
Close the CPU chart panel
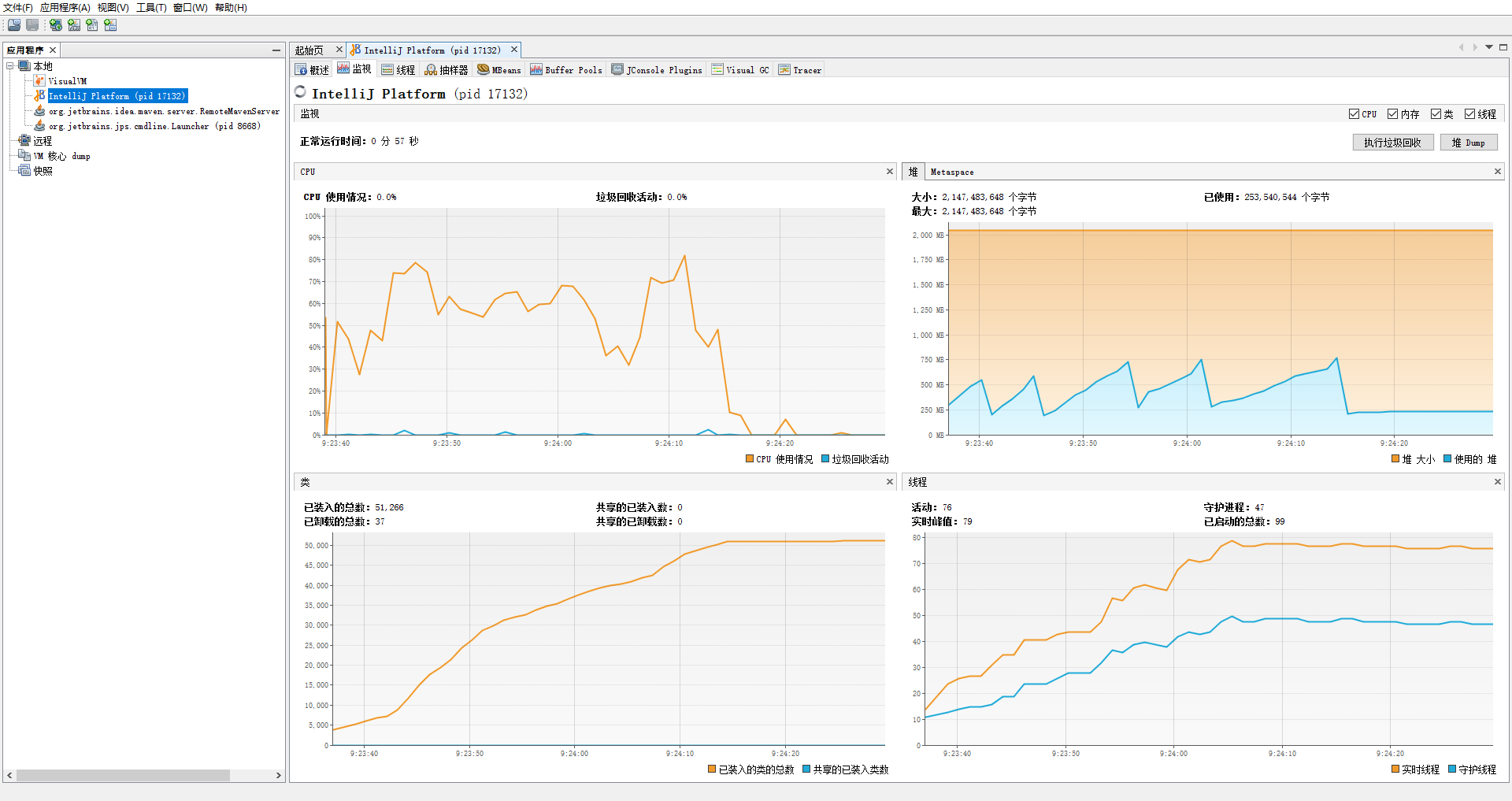[890, 172]
